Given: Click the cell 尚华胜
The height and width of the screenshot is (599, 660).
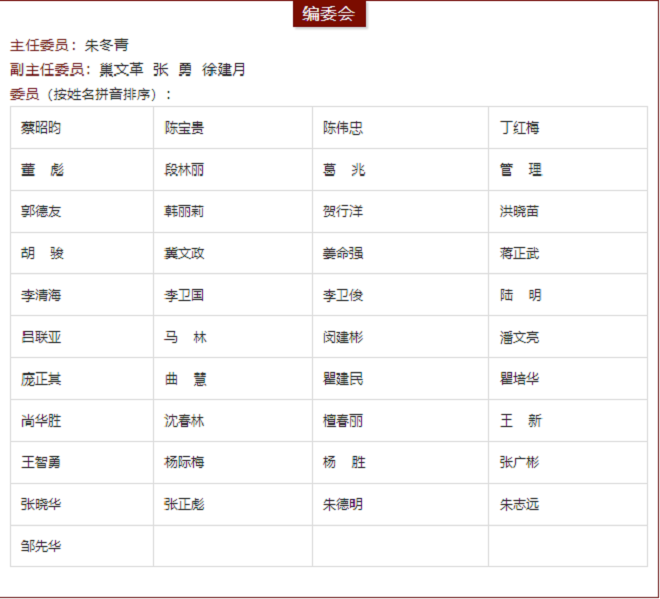Looking at the screenshot, I should tap(82, 421).
